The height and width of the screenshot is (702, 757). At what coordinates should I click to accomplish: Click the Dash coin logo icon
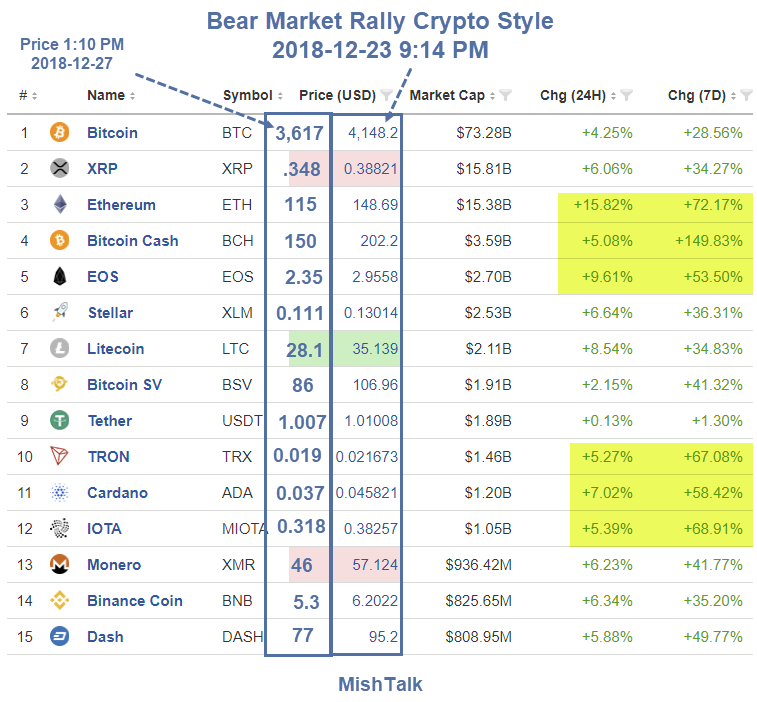(61, 637)
